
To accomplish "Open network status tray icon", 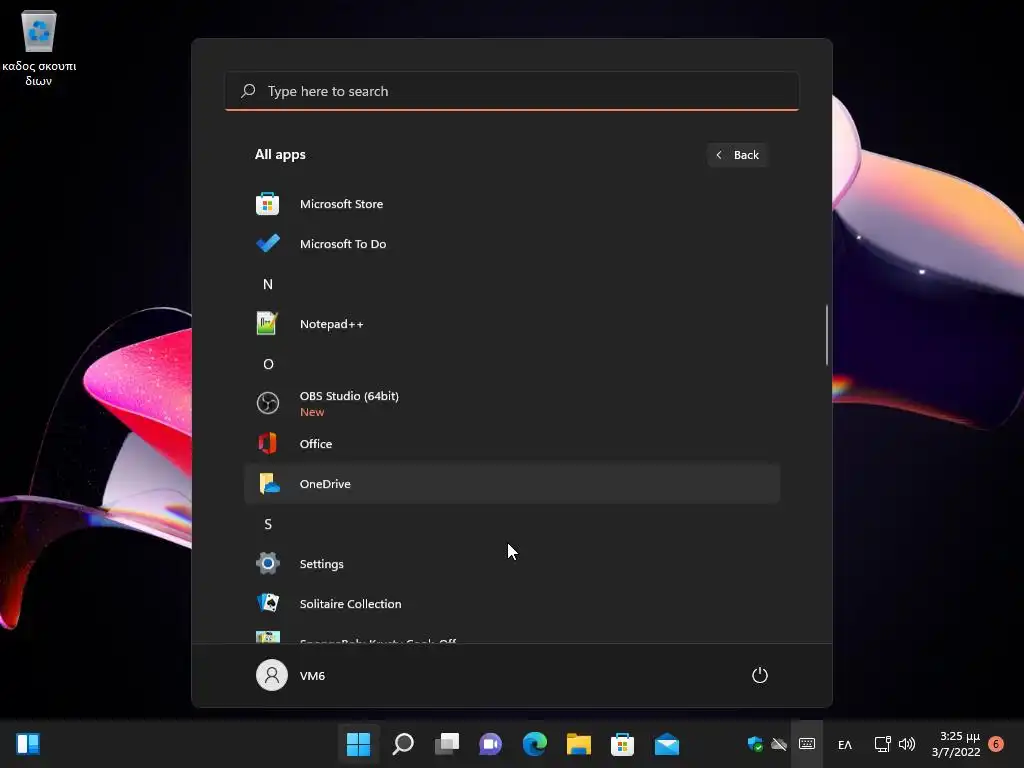I will tap(882, 744).
